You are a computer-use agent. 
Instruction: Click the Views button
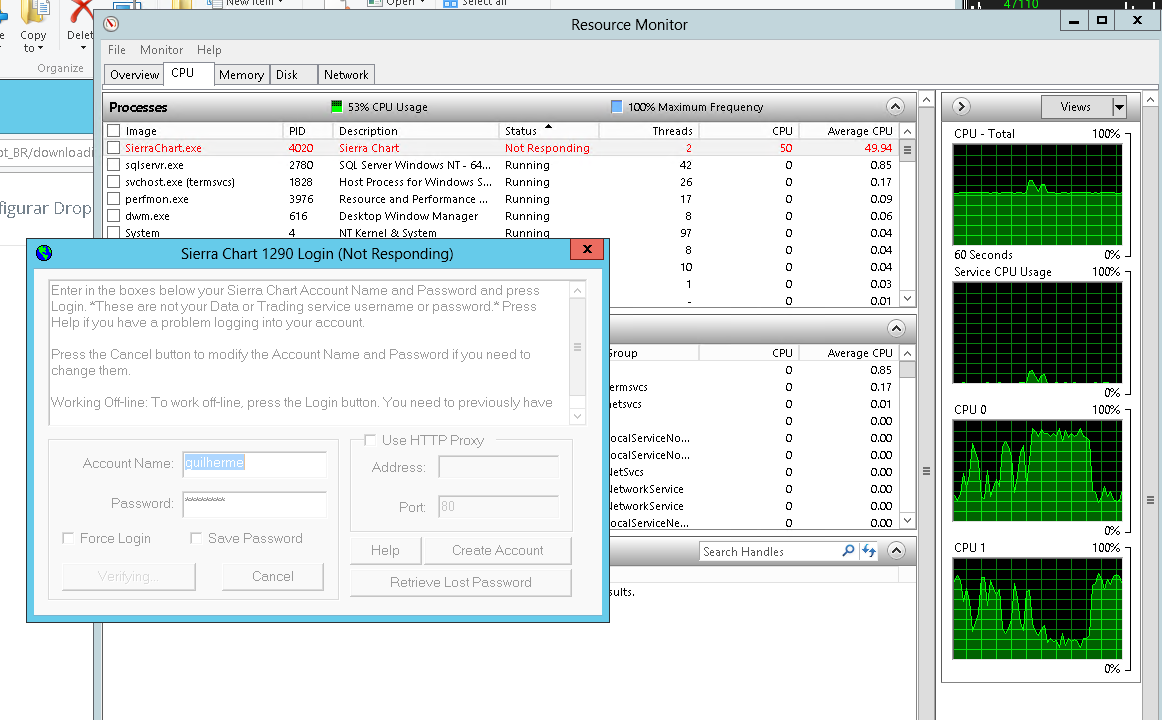[x=1076, y=107]
